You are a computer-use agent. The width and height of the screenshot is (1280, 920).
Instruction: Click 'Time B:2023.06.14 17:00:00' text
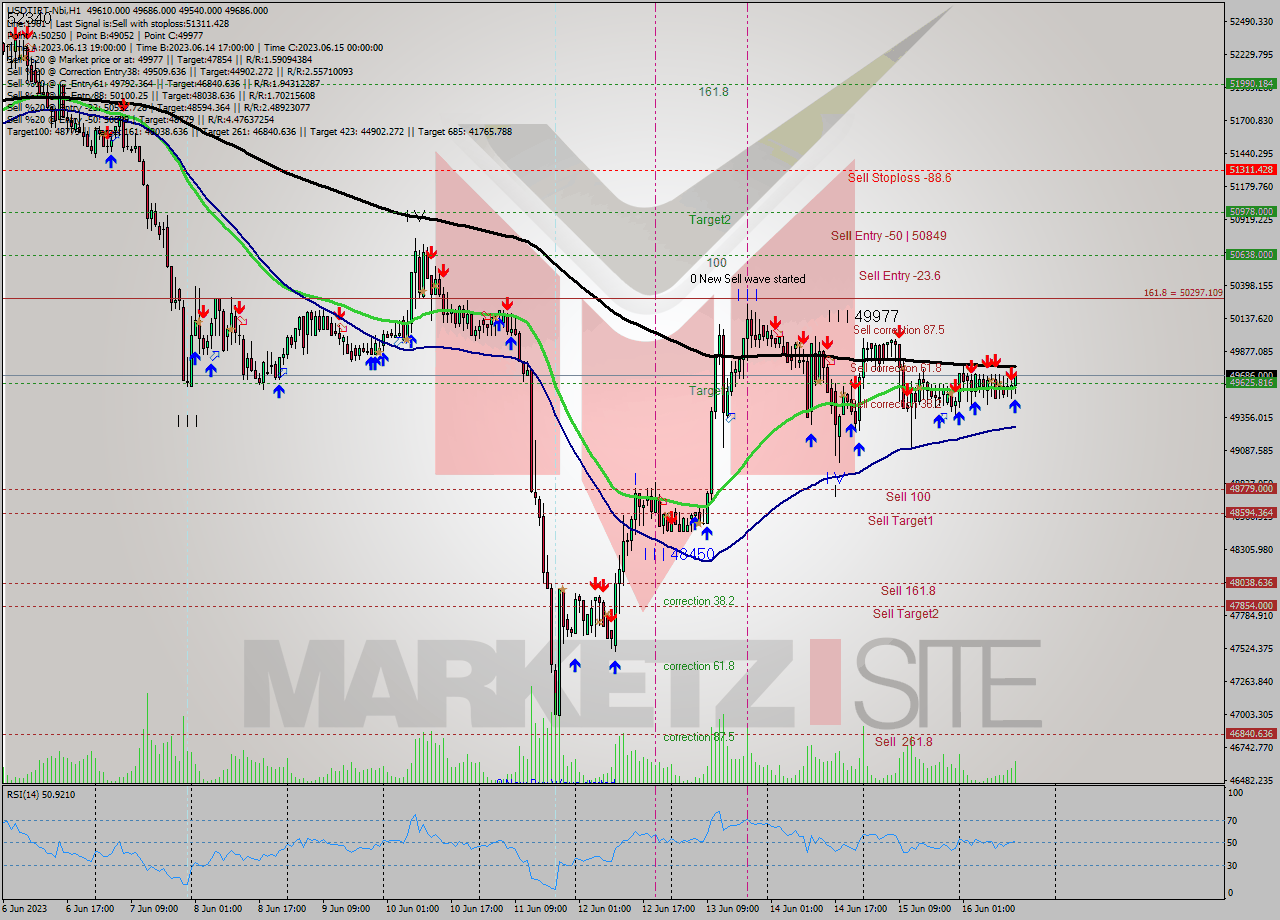click(197, 47)
